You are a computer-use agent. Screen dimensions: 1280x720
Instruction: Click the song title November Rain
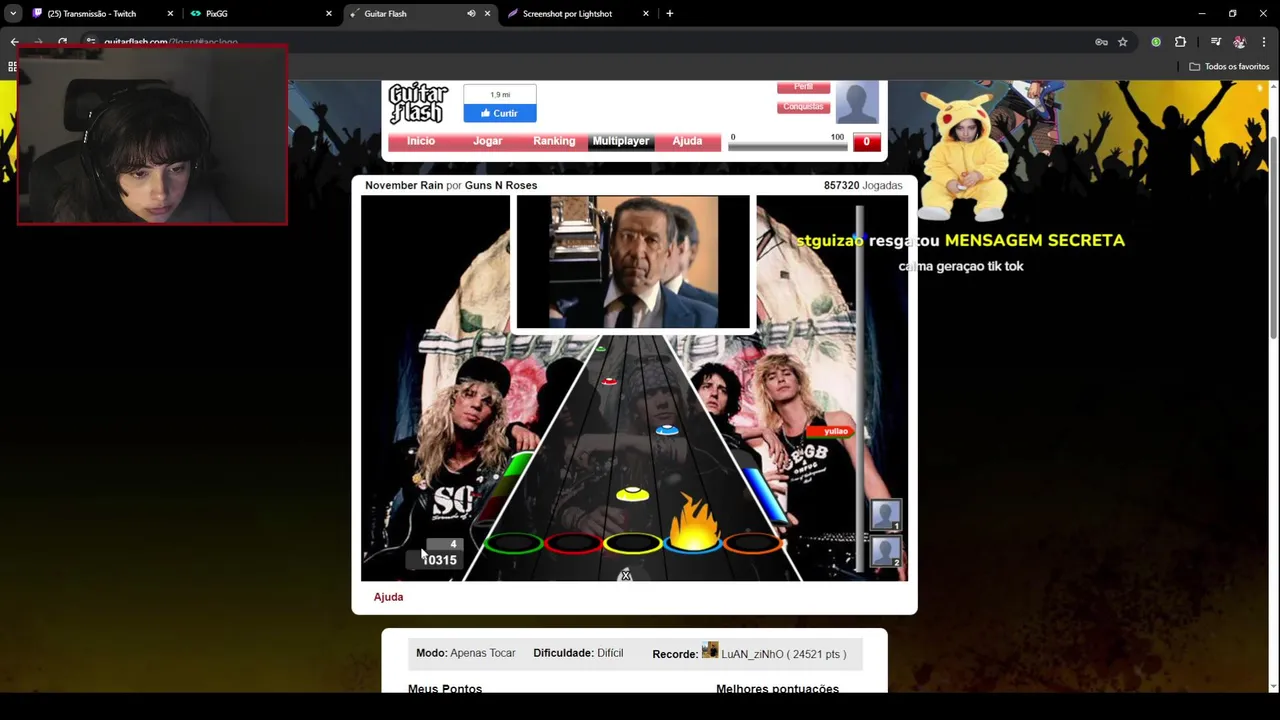click(x=404, y=185)
